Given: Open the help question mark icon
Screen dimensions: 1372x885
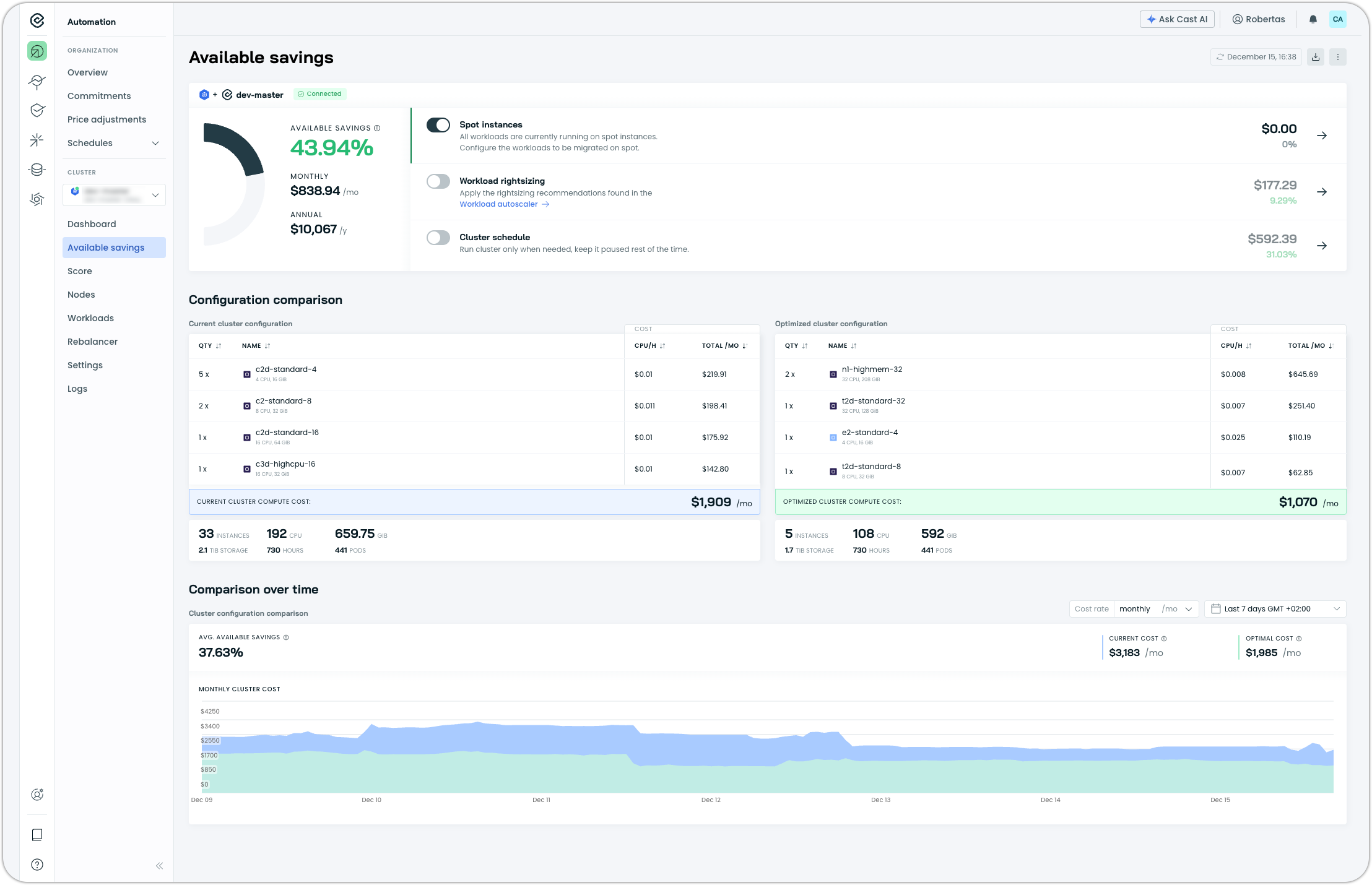Looking at the screenshot, I should point(37,865).
